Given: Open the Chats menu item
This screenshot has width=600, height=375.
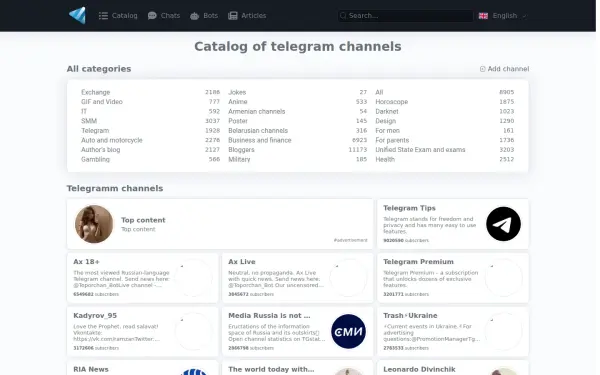Looking at the screenshot, I should (164, 16).
